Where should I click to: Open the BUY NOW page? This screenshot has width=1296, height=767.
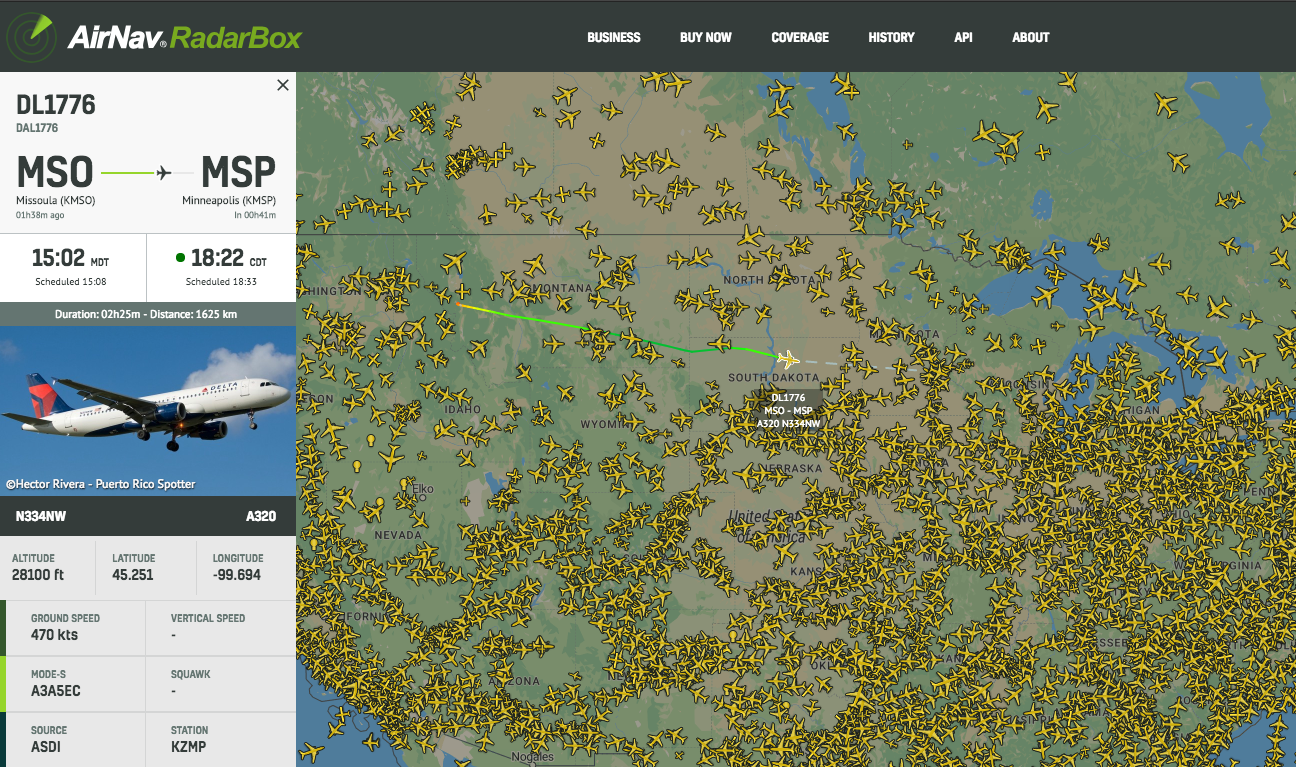(706, 37)
